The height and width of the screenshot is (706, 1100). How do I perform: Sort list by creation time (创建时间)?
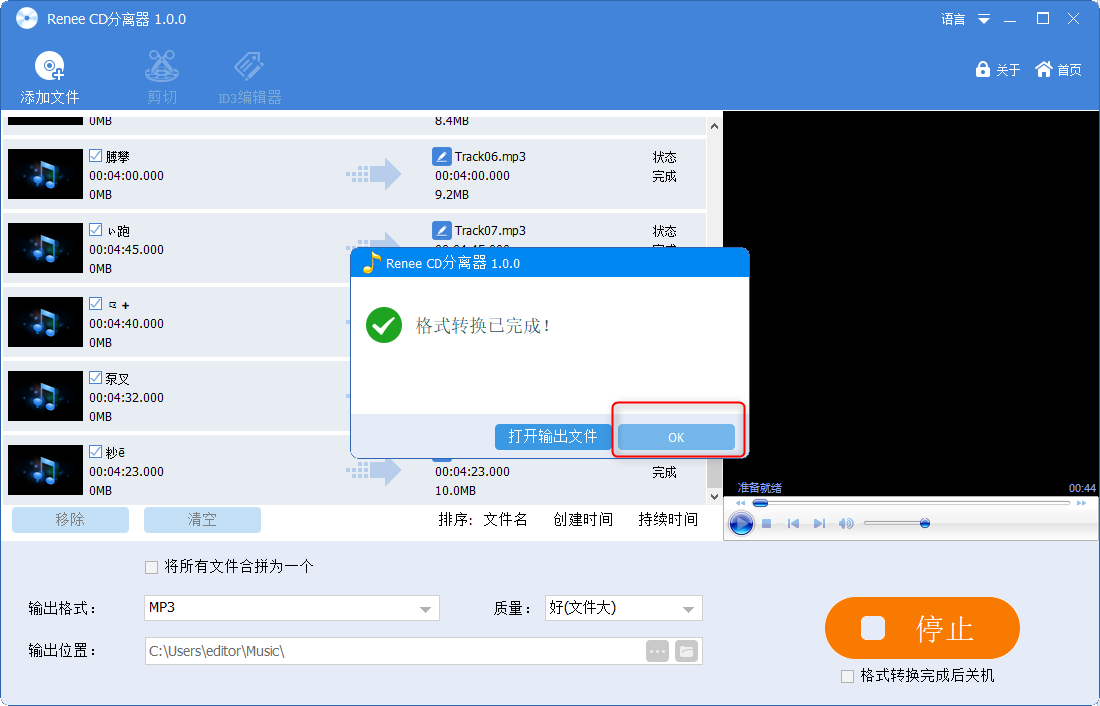point(583,519)
